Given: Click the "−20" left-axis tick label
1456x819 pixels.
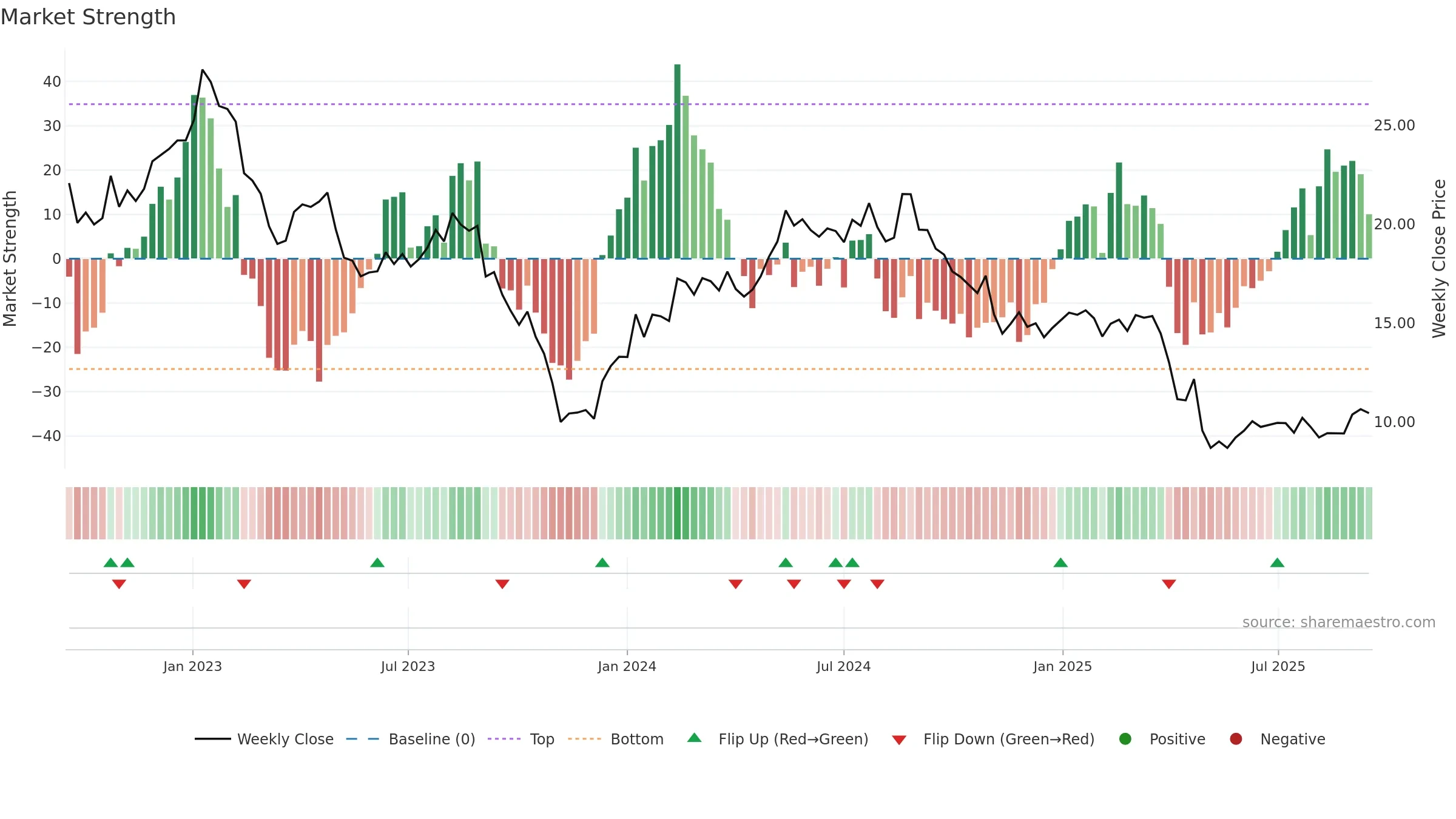Looking at the screenshot, I should point(47,348).
